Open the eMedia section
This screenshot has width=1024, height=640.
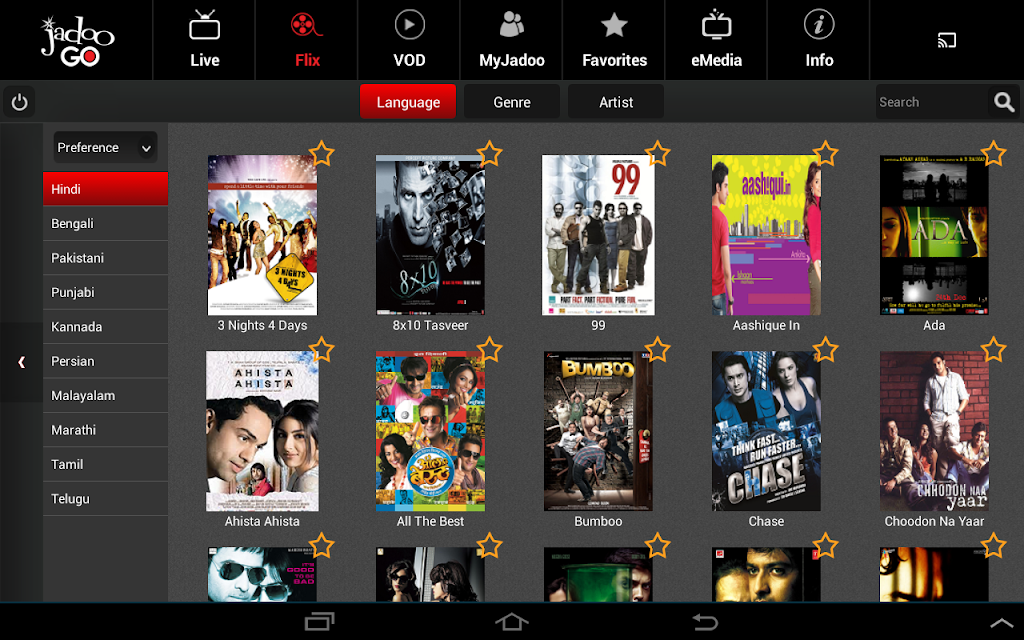(x=716, y=40)
